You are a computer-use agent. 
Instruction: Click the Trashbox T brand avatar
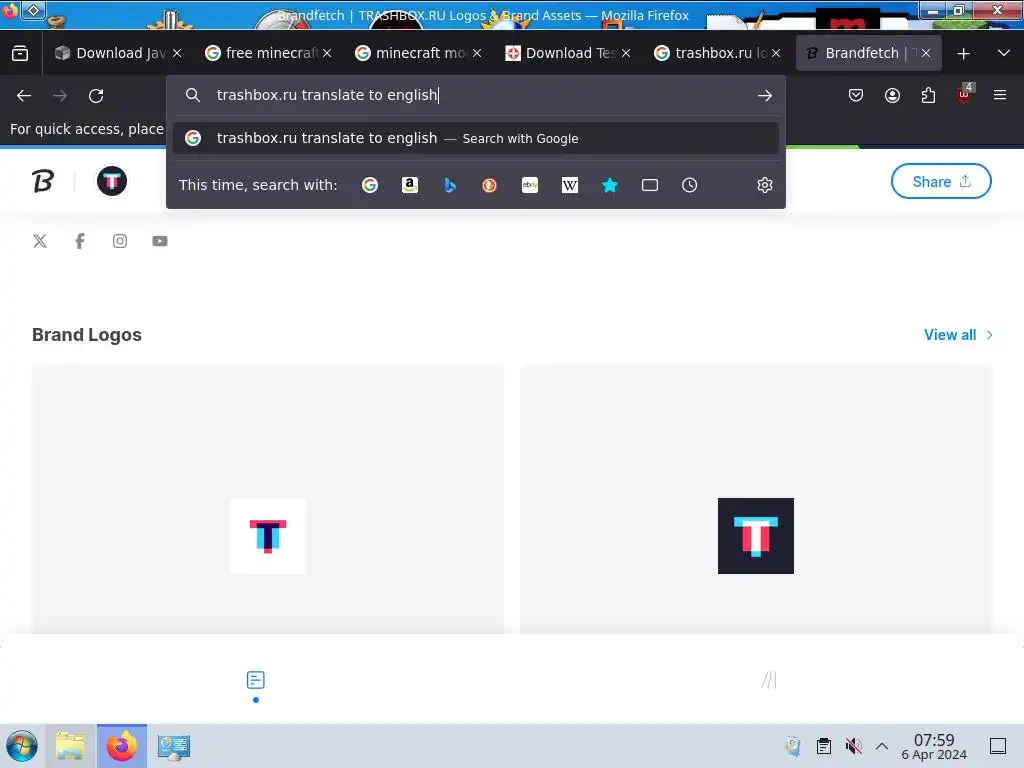(x=112, y=181)
